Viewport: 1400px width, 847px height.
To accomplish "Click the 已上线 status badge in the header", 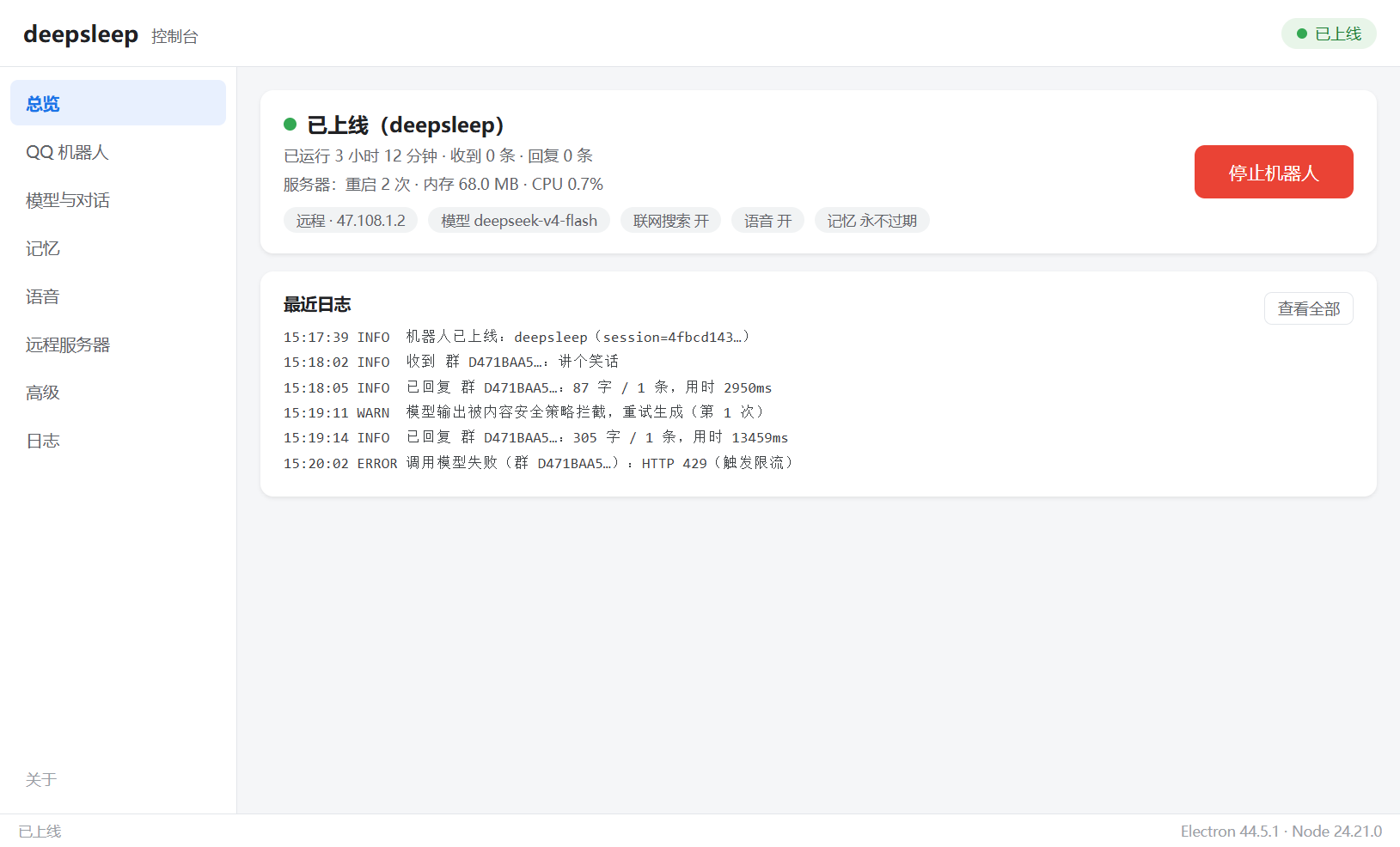I will 1329,34.
